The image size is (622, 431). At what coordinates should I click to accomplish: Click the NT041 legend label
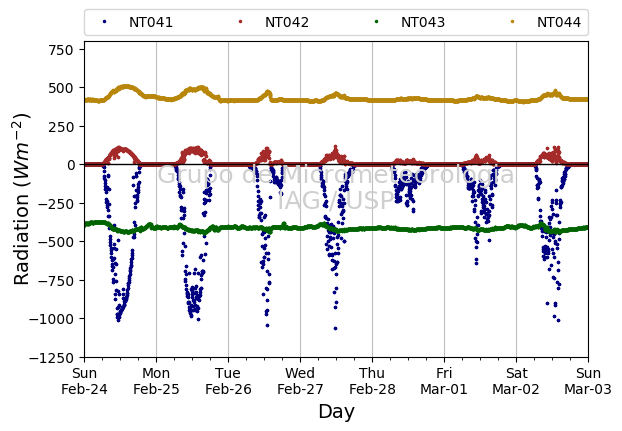pyautogui.click(x=151, y=22)
